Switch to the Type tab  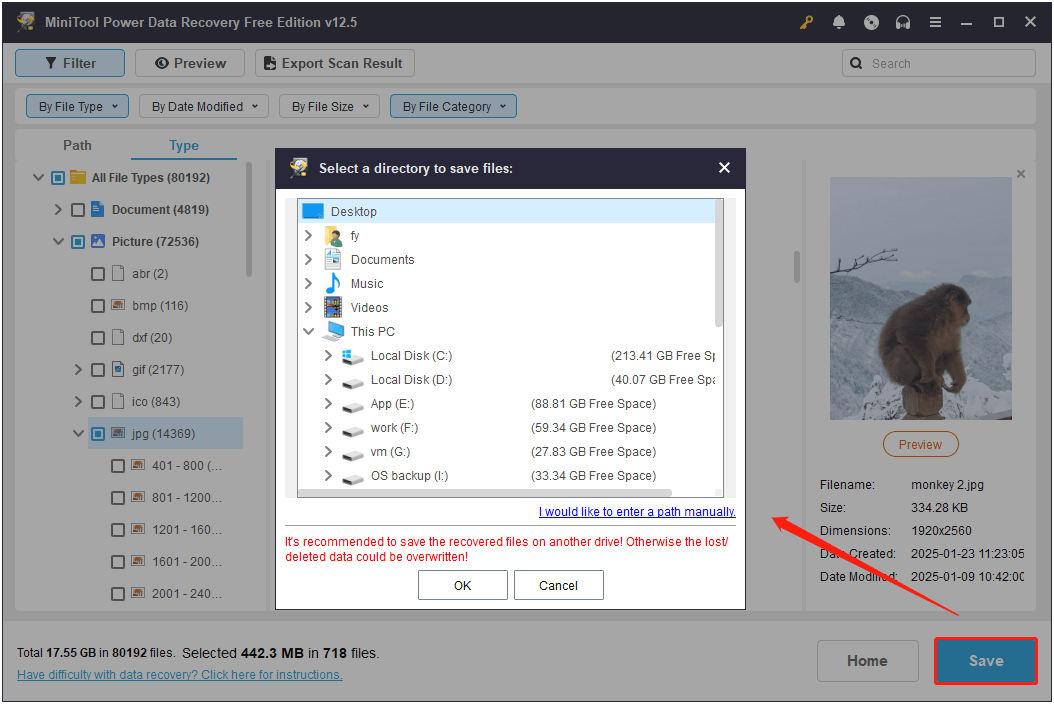pyautogui.click(x=184, y=145)
